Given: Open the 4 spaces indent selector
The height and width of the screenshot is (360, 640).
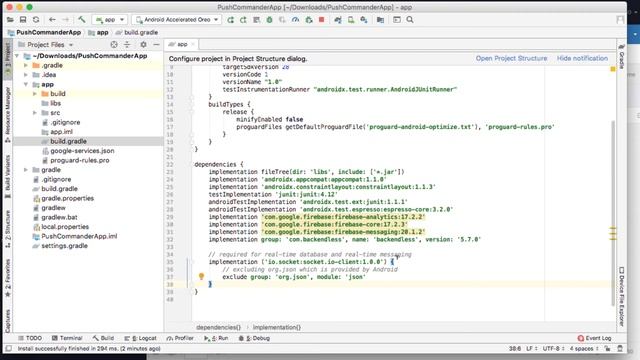Looking at the screenshot, I should 584,349.
